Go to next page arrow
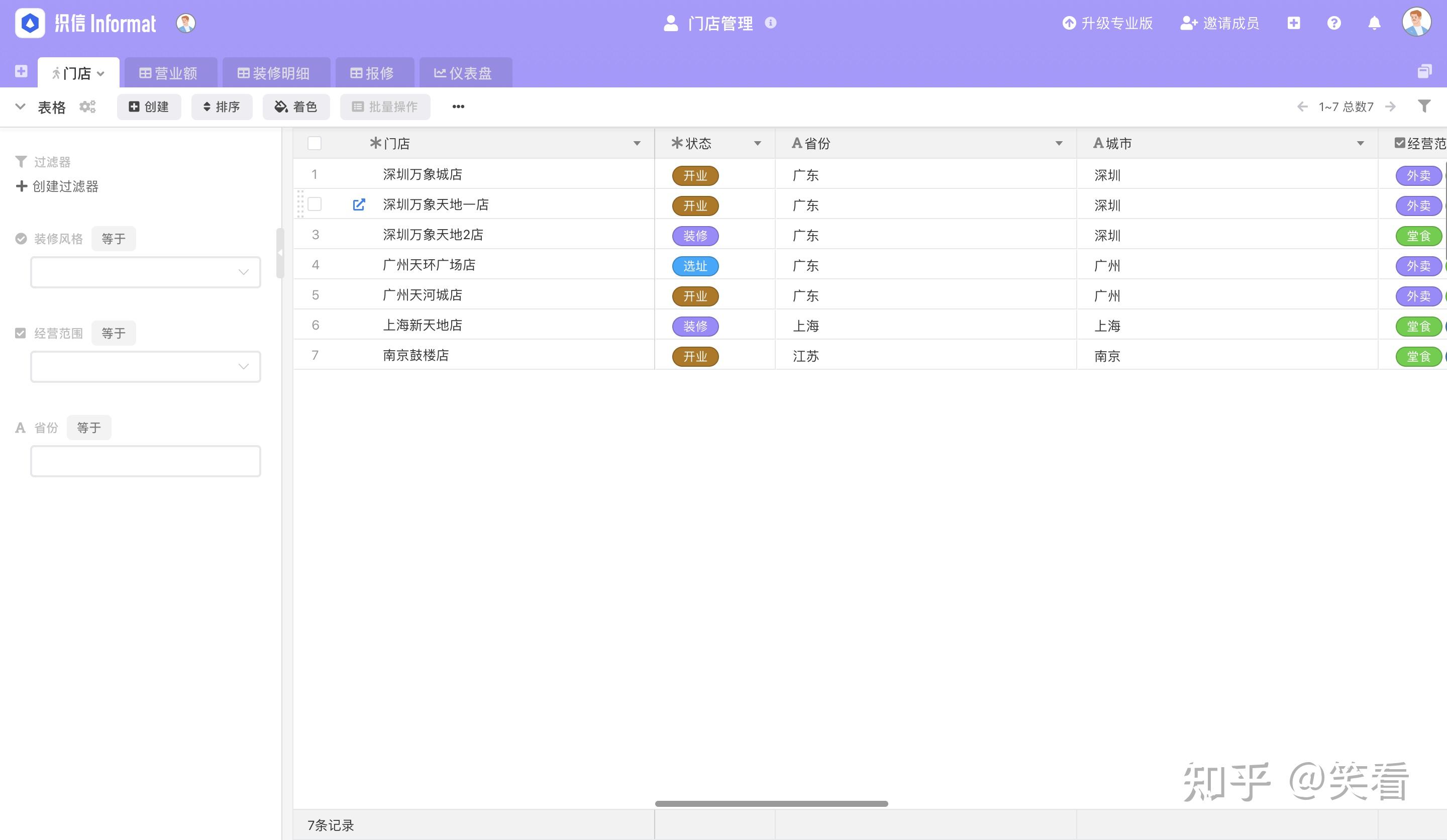 (1390, 107)
